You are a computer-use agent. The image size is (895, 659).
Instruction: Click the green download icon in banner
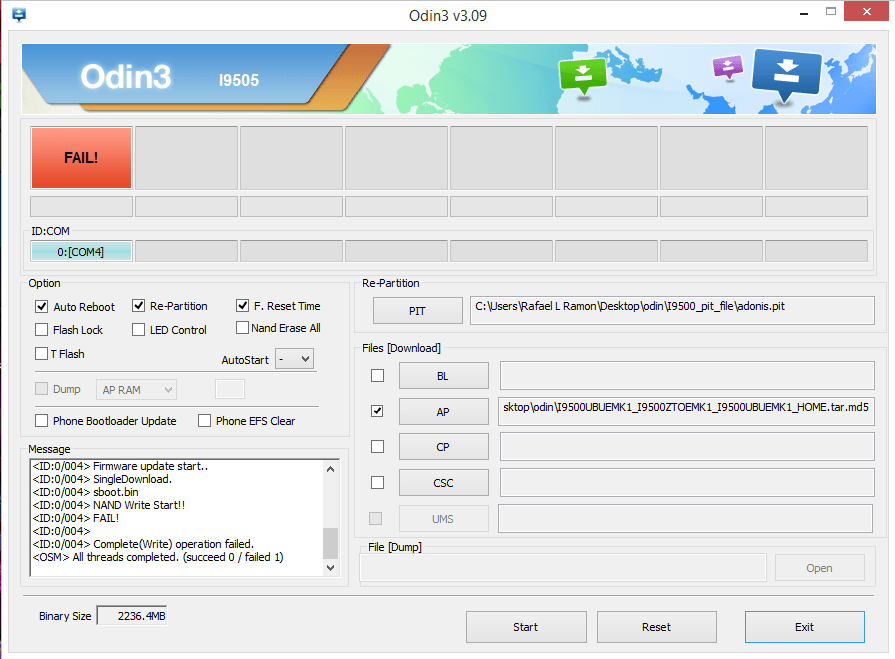(x=583, y=77)
